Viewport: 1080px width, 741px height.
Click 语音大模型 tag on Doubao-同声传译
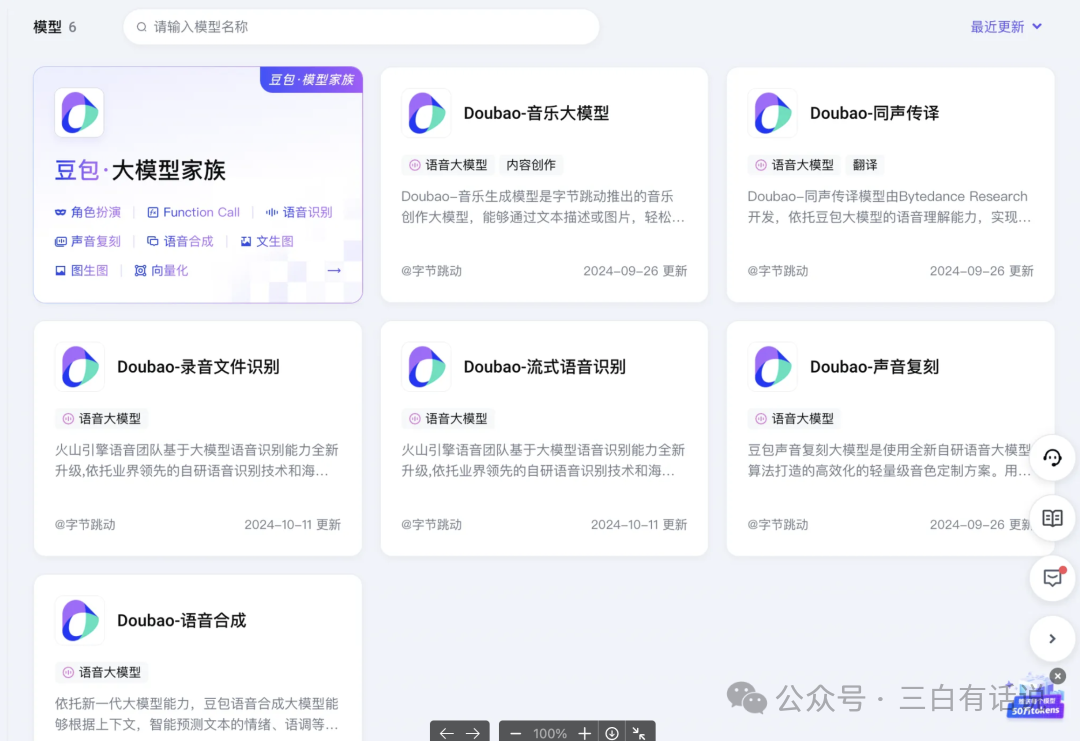click(x=794, y=165)
